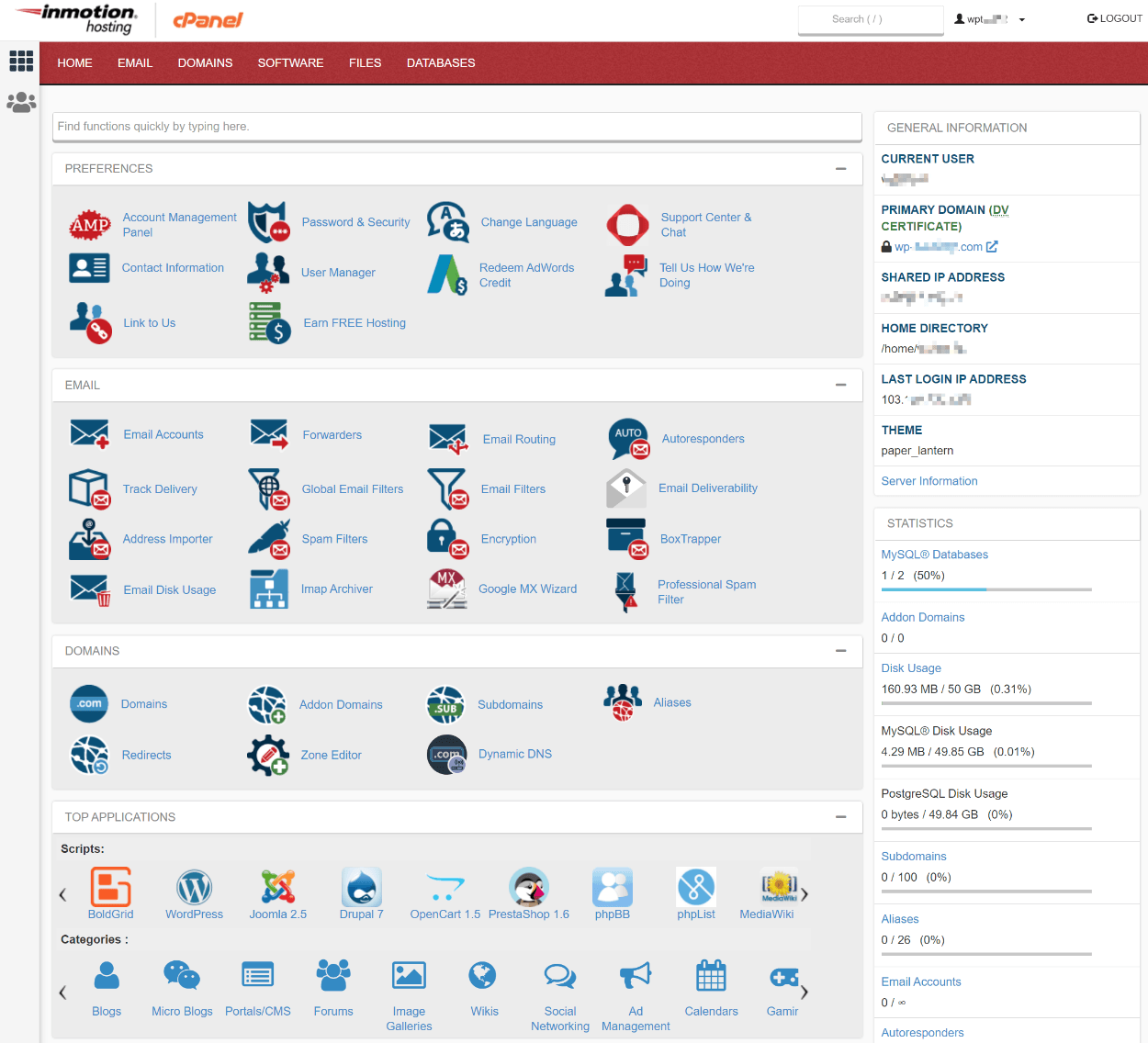Show previous scripts with left arrow
The height and width of the screenshot is (1043, 1148).
tap(62, 894)
